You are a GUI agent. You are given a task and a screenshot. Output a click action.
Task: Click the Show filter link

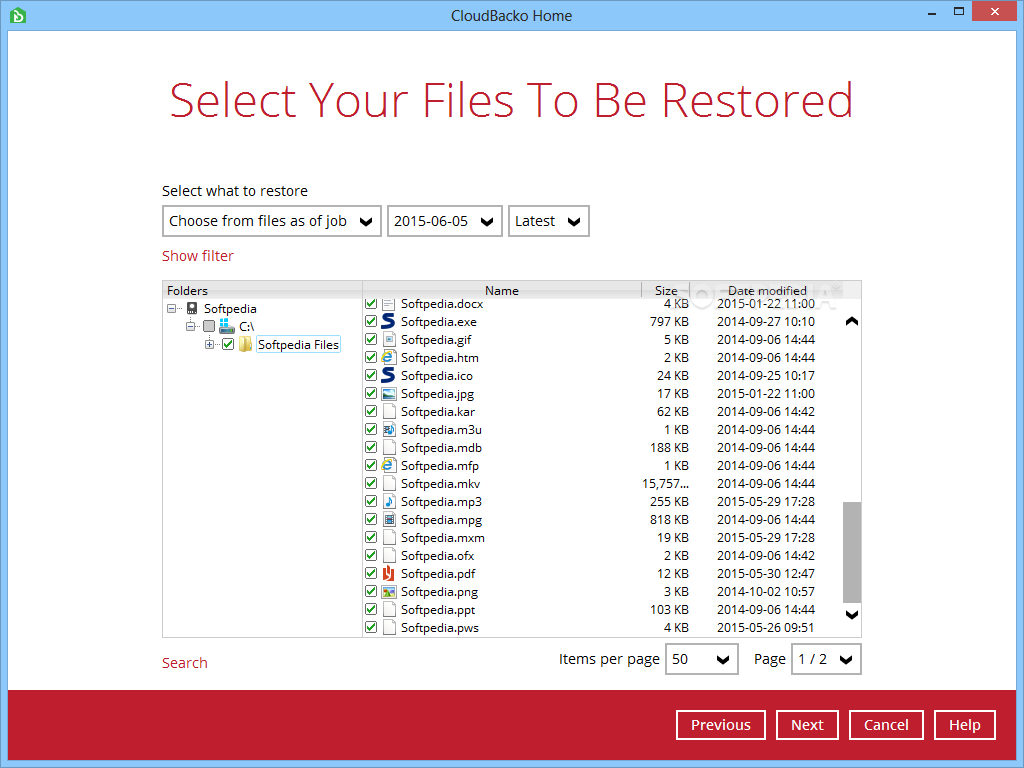(198, 256)
